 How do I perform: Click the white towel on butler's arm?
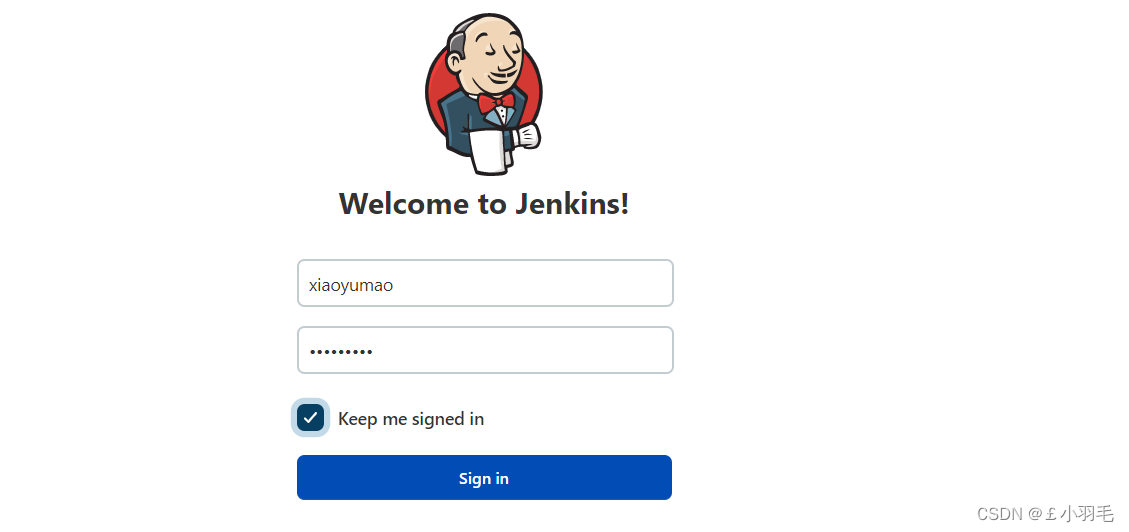(489, 151)
